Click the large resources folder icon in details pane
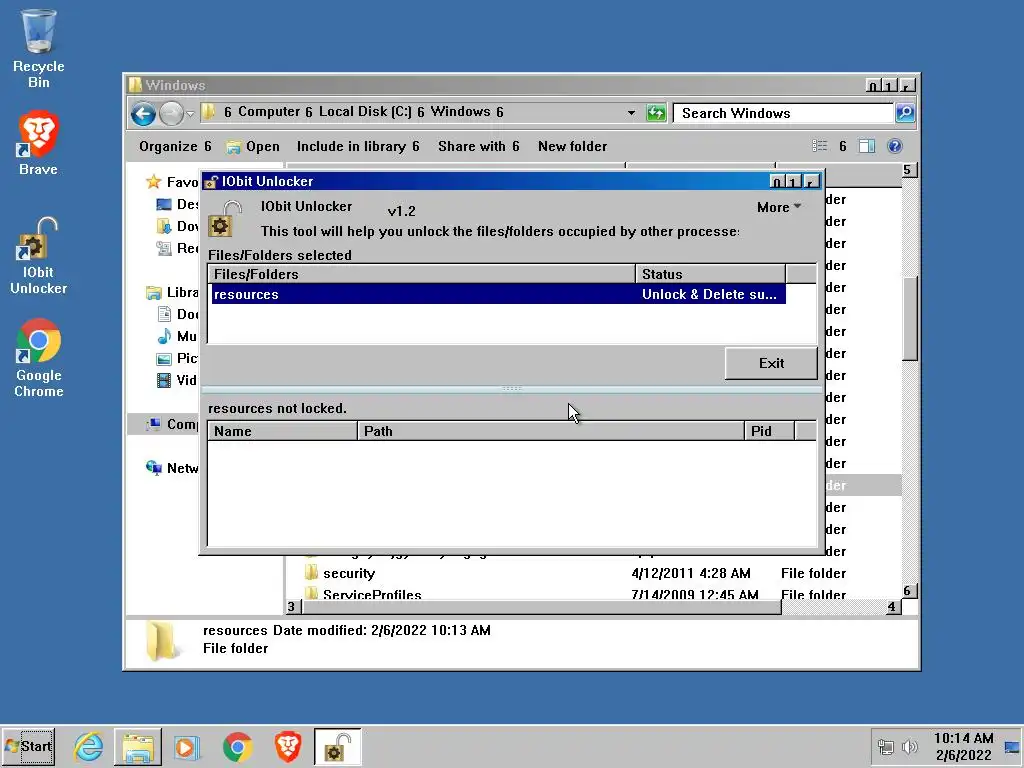Image resolution: width=1024 pixels, height=768 pixels. click(161, 641)
